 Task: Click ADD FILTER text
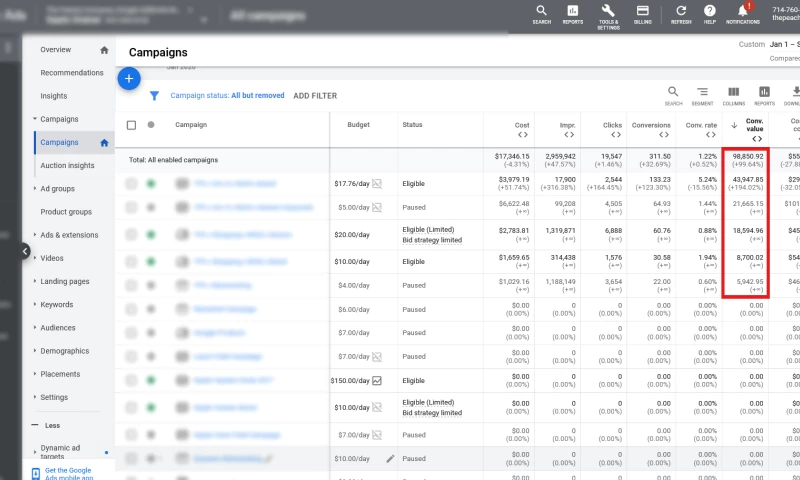coord(315,96)
